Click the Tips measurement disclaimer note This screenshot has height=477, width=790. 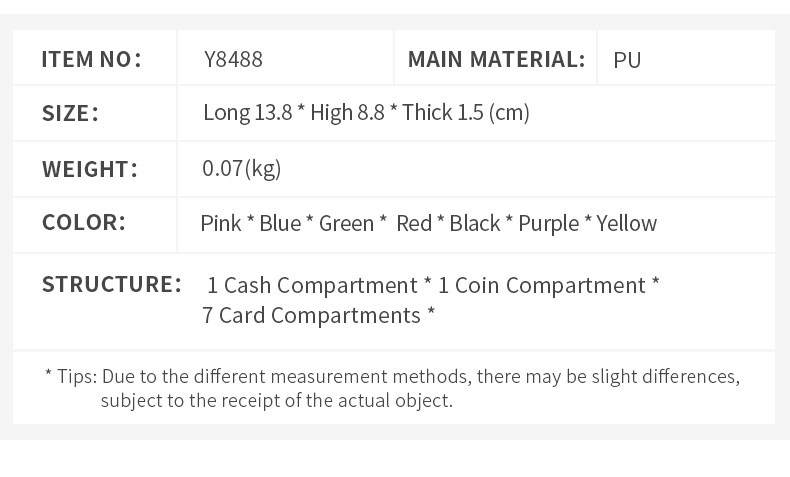pyautogui.click(x=392, y=388)
